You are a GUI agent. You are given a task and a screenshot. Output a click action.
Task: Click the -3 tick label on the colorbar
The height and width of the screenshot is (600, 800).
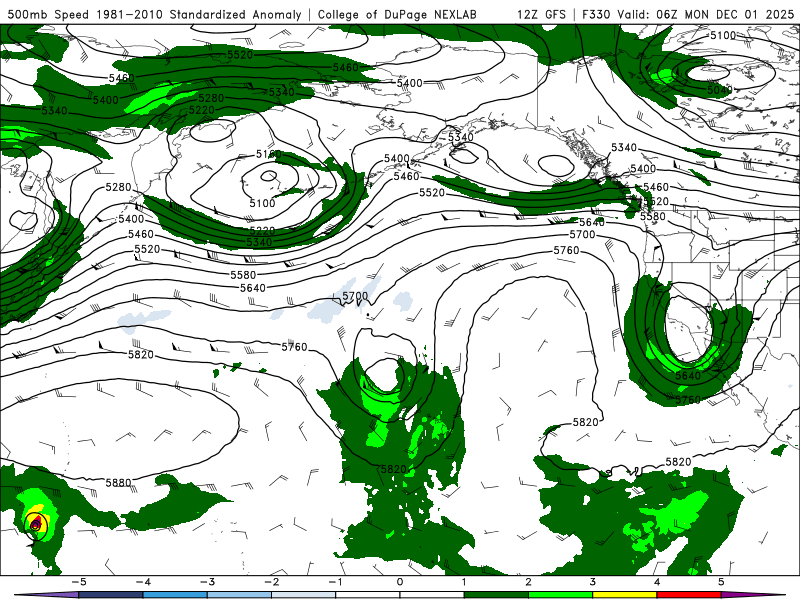pos(207,582)
